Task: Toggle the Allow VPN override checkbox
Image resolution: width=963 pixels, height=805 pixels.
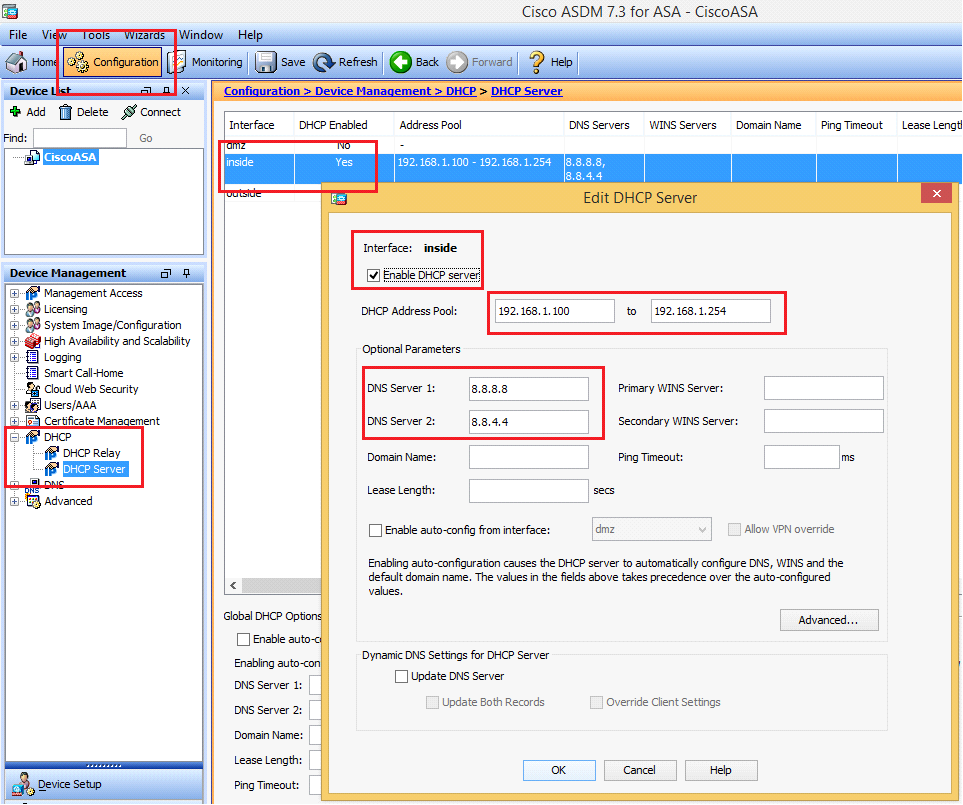Action: [x=734, y=529]
